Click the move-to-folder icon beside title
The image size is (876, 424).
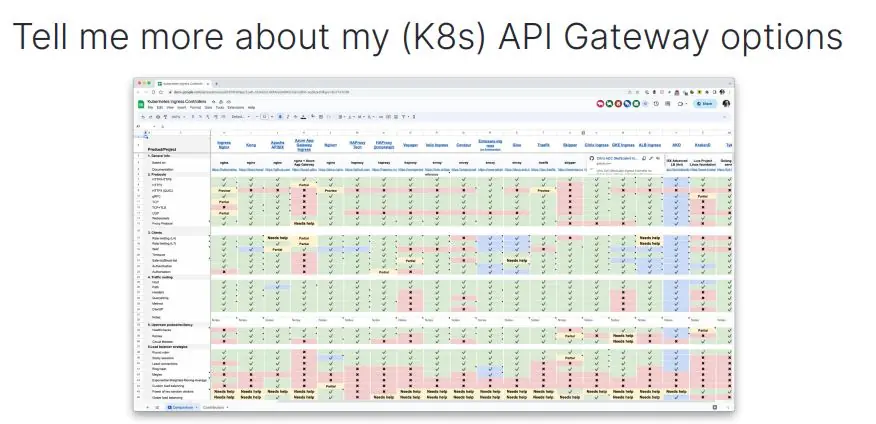pos(221,102)
